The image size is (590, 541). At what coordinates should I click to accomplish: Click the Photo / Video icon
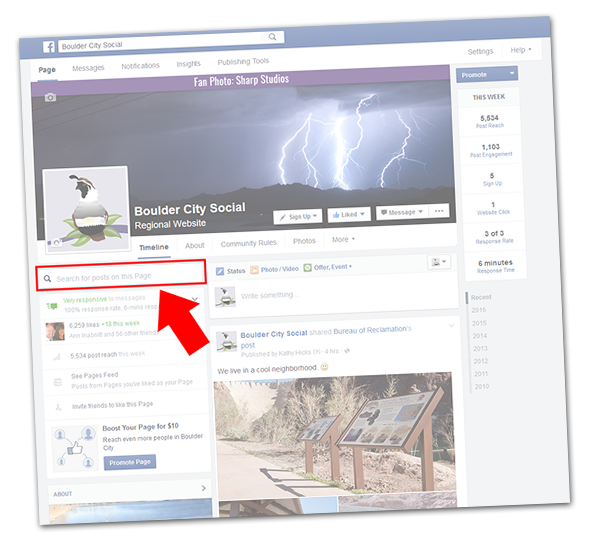point(254,270)
